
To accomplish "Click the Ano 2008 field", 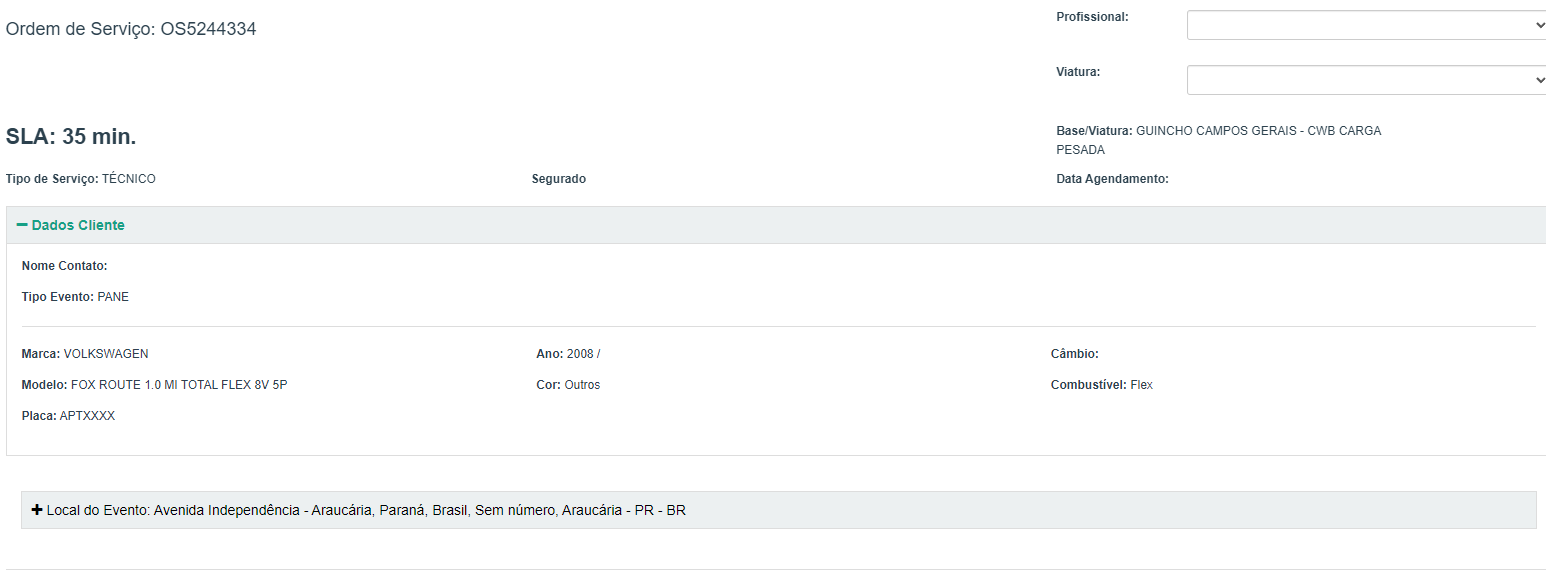I will pyautogui.click(x=568, y=354).
